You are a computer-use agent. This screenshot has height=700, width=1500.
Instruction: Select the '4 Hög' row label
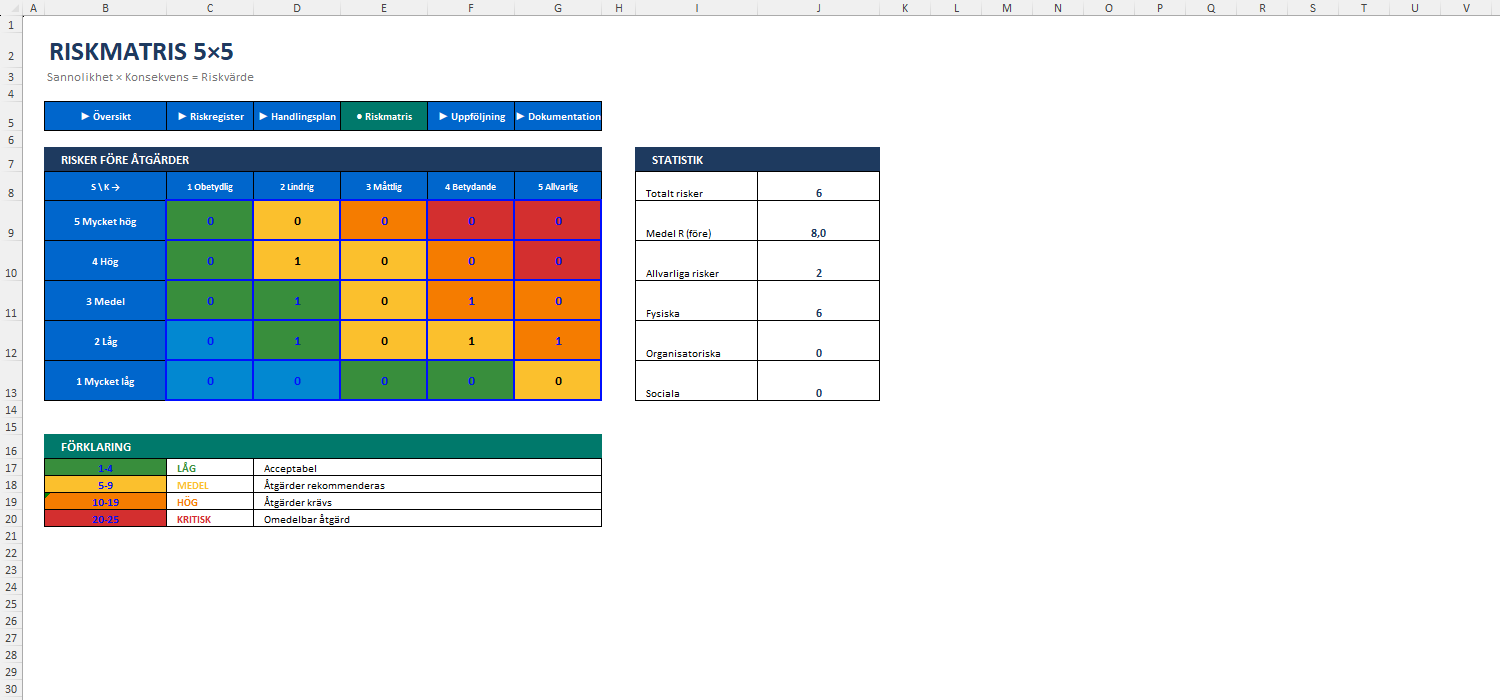point(105,261)
